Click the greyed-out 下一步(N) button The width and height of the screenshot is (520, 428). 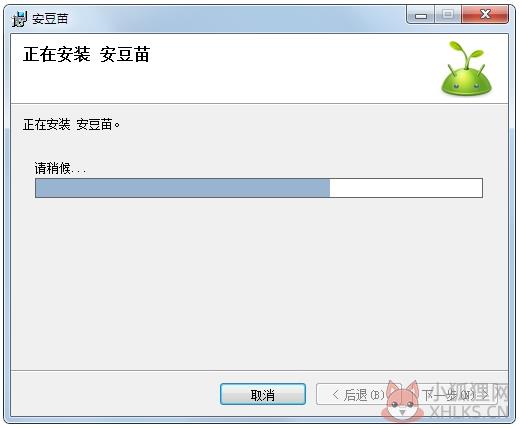click(x=455, y=395)
